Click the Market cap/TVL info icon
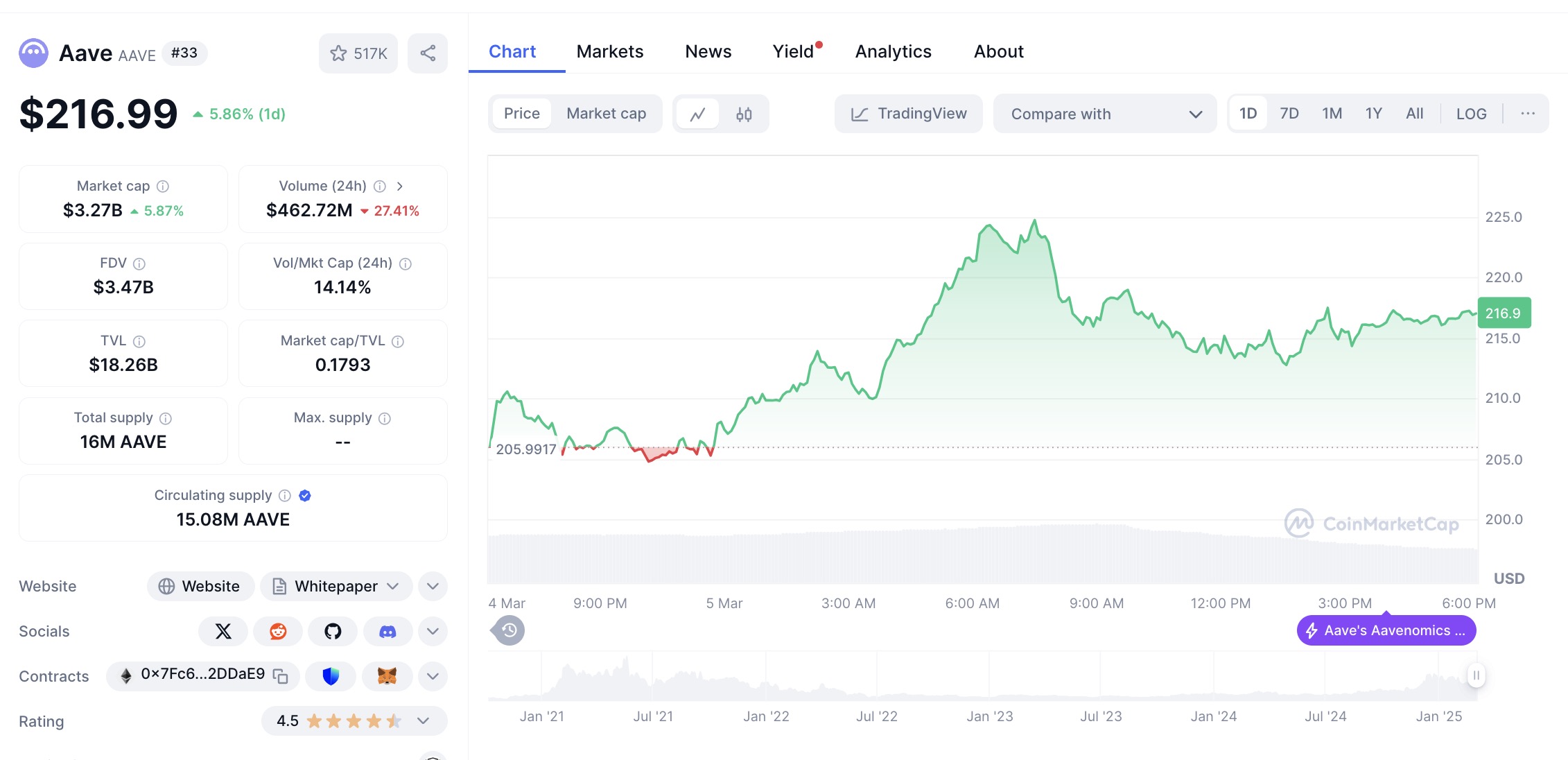 (398, 341)
